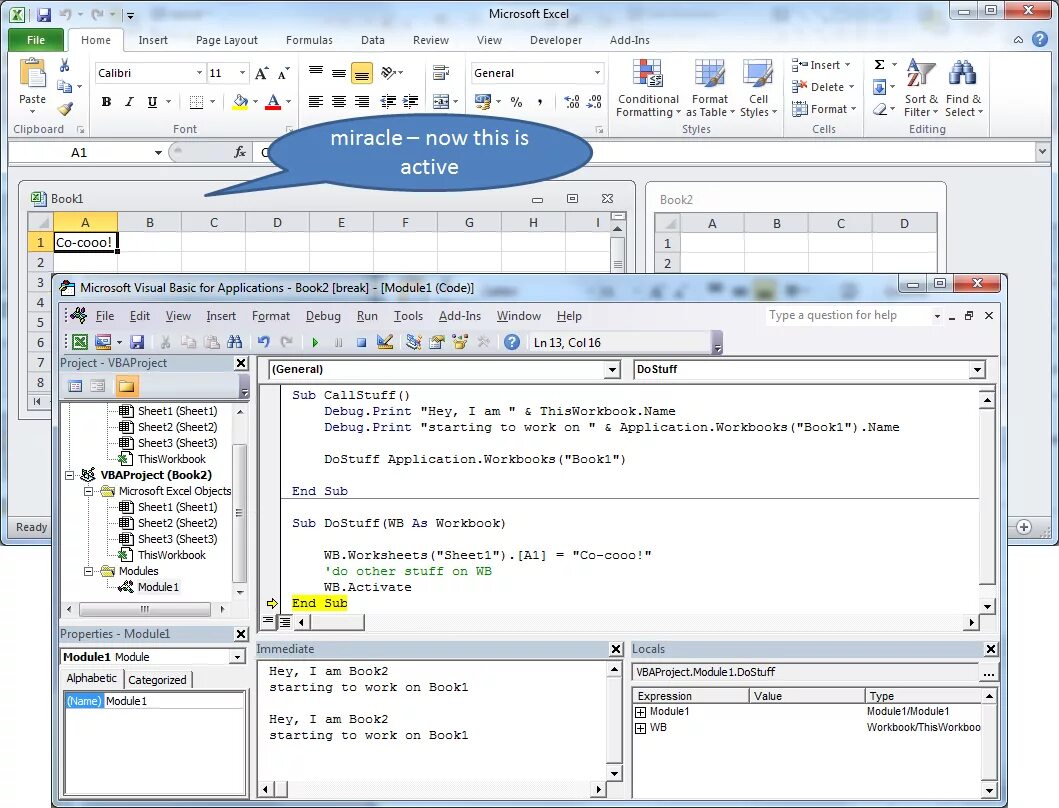Toggle Underline formatting in Excel ribbon
1059x808 pixels.
(x=152, y=102)
